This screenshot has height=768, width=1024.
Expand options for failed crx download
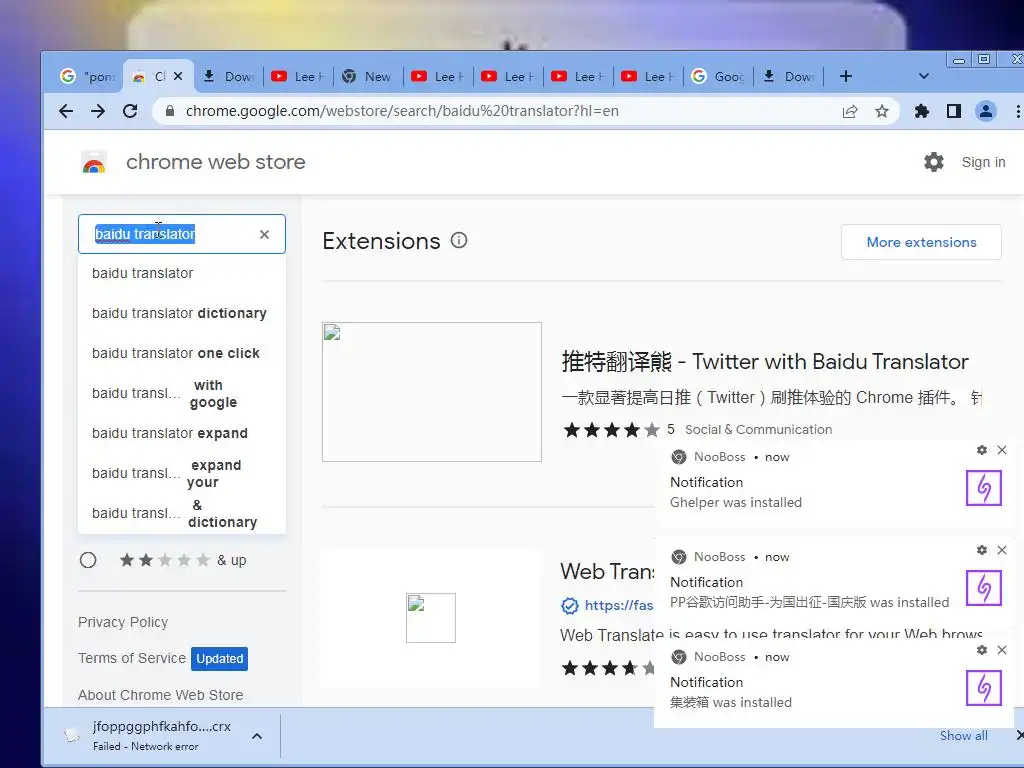pyautogui.click(x=257, y=736)
